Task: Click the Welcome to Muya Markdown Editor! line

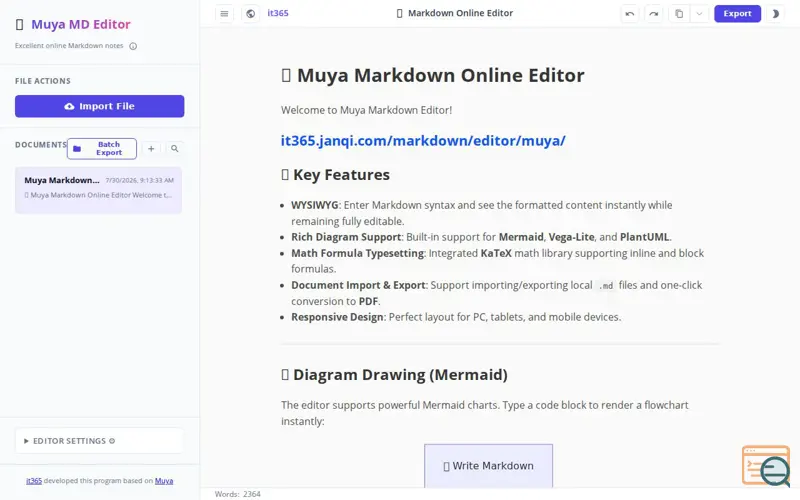Action: 366,110
